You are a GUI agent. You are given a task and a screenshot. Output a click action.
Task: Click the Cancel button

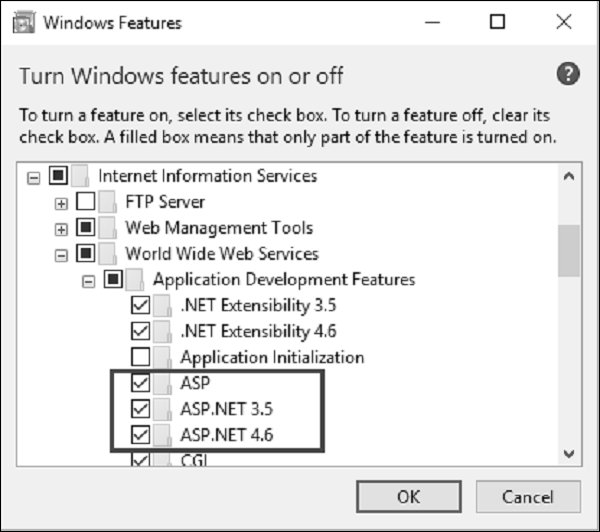(528, 496)
